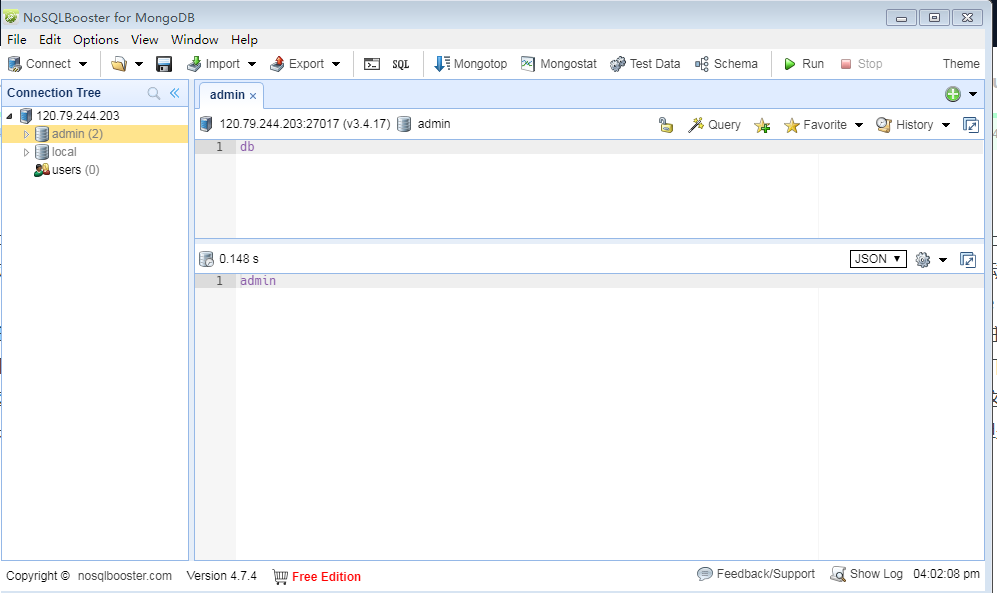Open the Theme option
The image size is (997, 593).
tap(961, 64)
